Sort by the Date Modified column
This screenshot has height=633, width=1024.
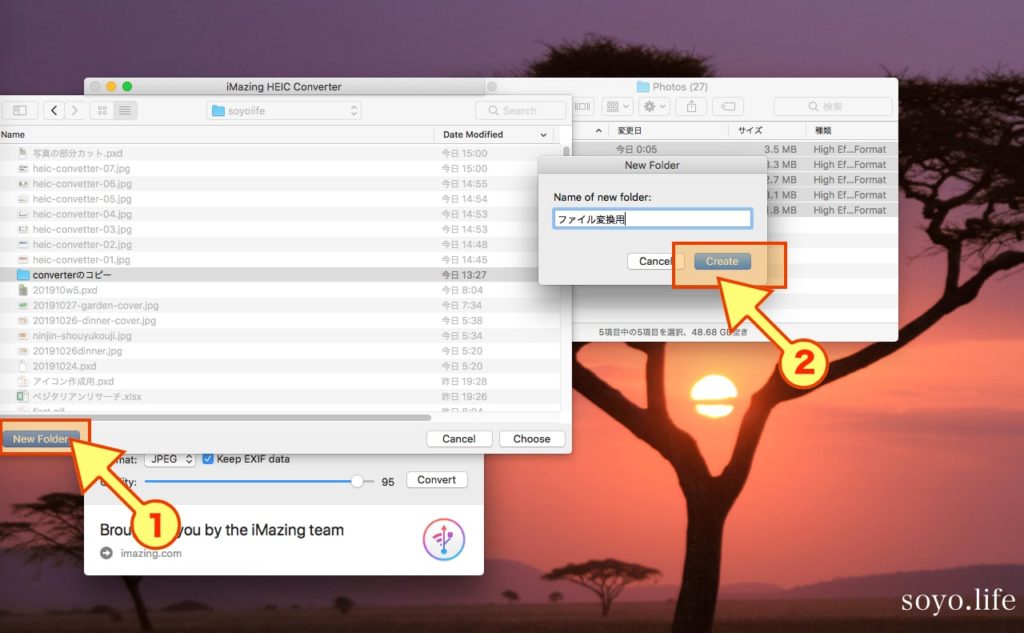click(x=473, y=135)
